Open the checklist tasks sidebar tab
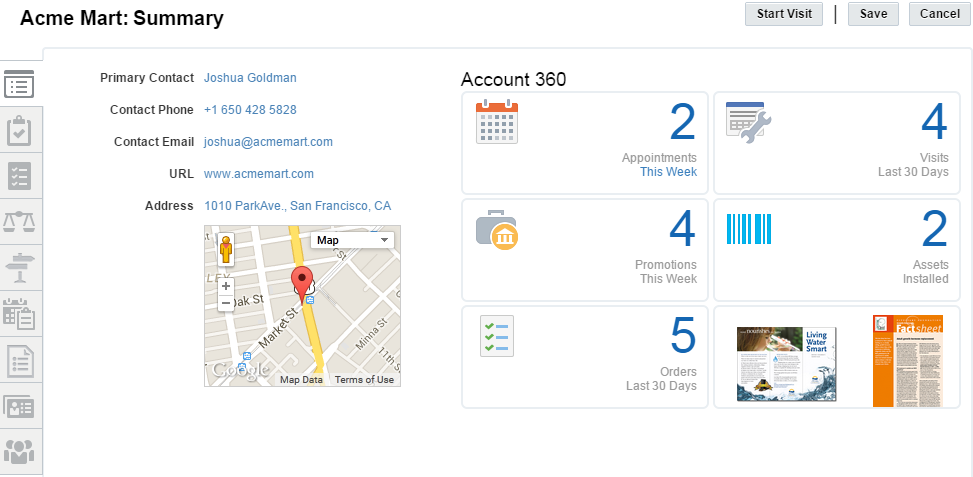 tap(19, 176)
